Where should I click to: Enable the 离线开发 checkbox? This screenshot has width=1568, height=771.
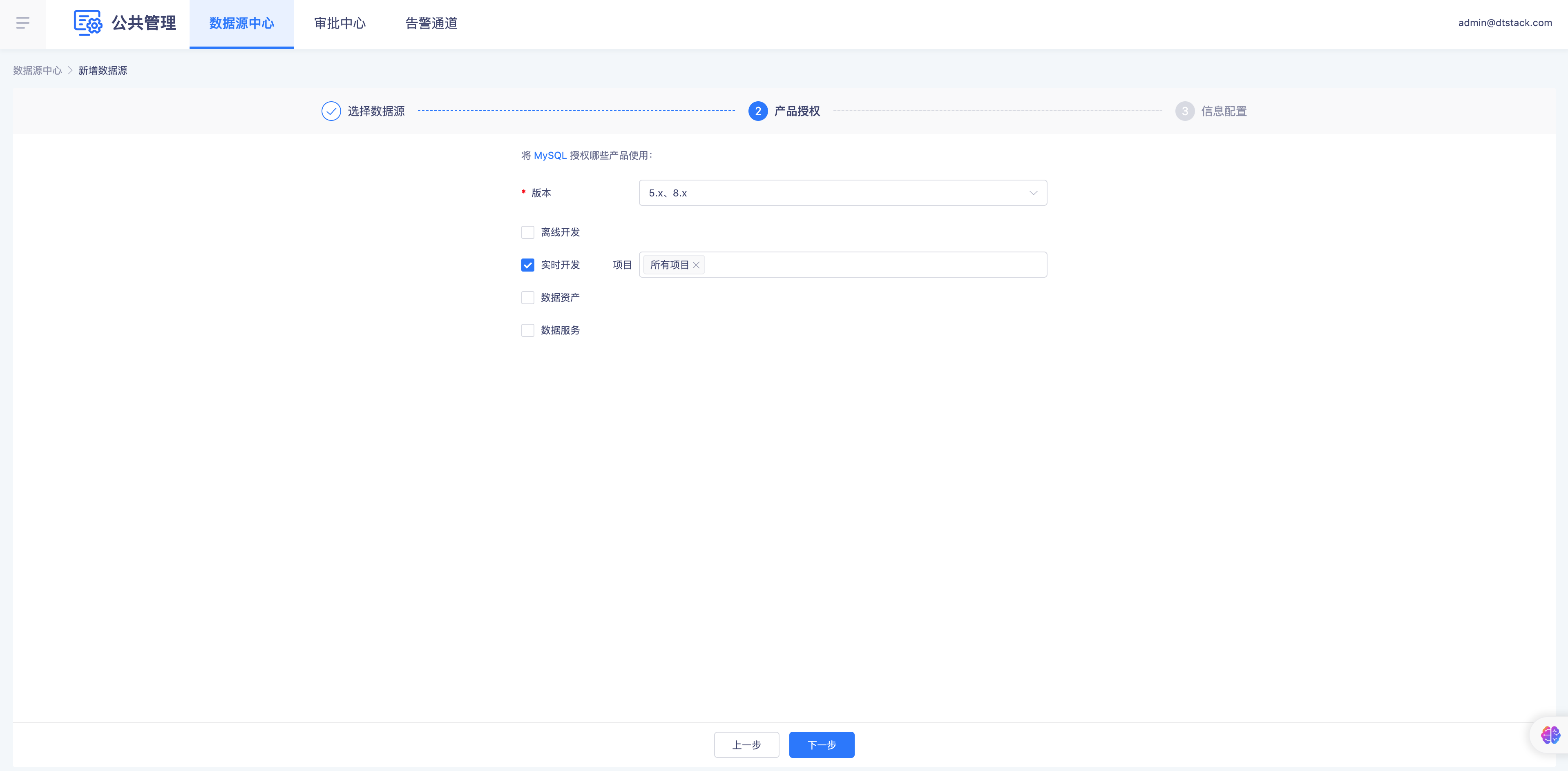(x=528, y=232)
